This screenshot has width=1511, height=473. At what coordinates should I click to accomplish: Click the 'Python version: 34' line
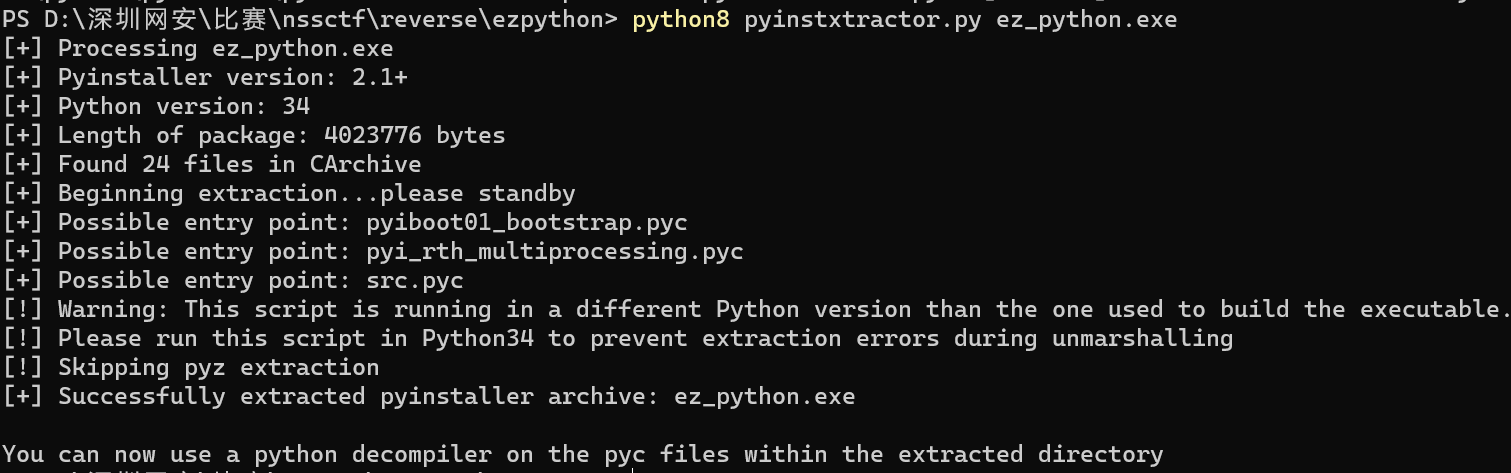[x=183, y=106]
